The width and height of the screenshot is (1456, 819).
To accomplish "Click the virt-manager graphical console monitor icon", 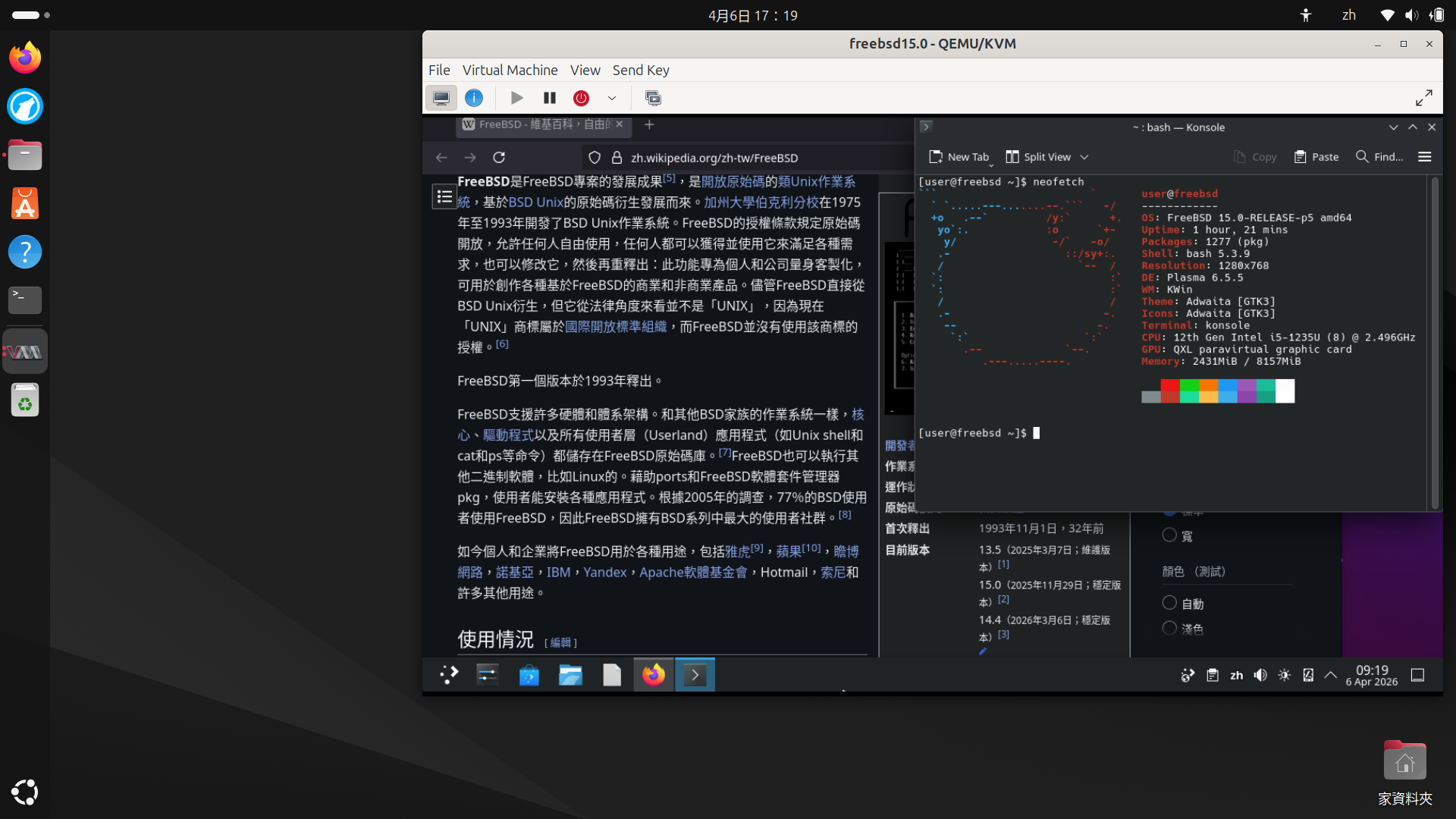I will (441, 98).
